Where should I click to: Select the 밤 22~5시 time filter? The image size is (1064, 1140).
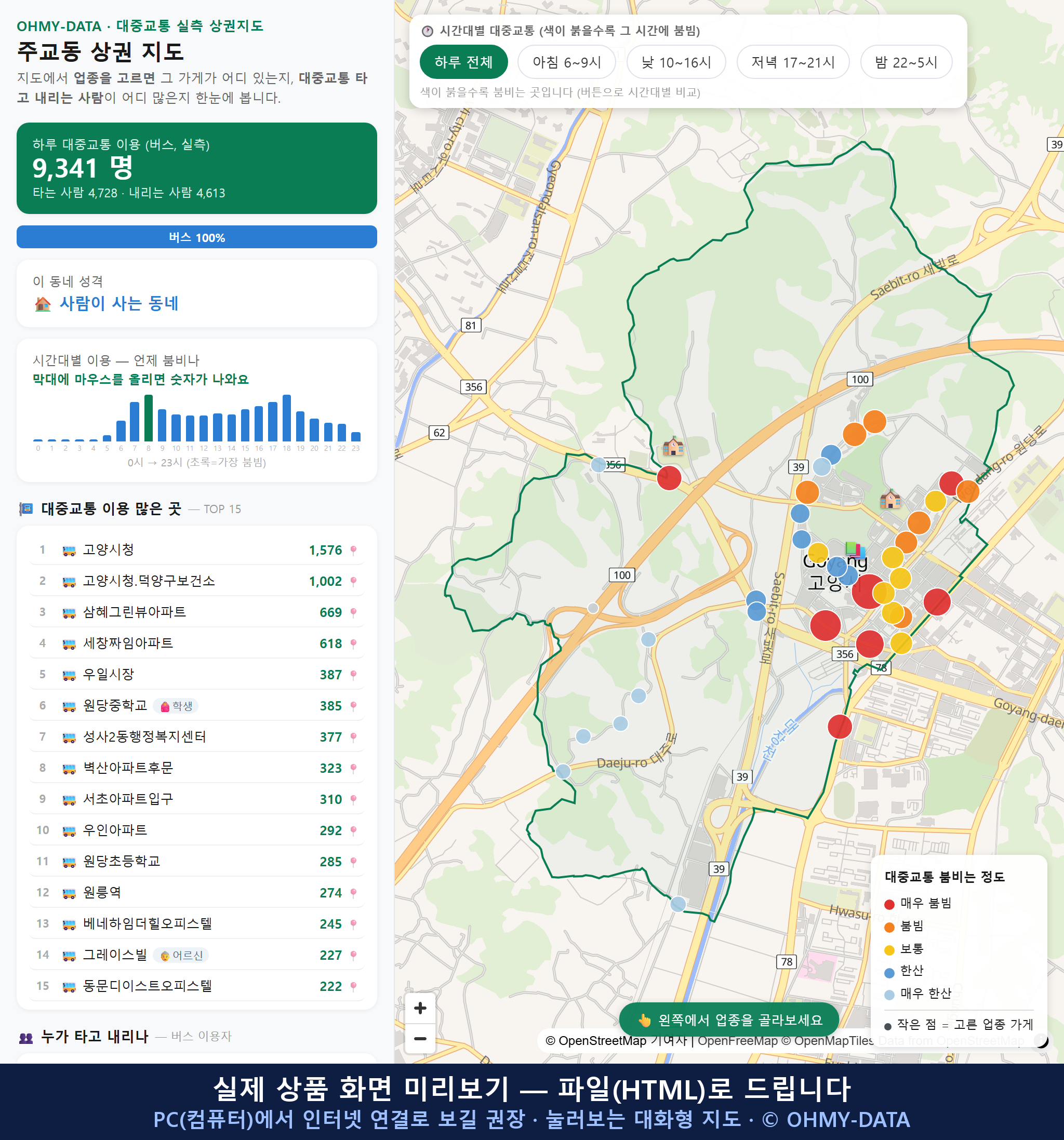[x=906, y=62]
